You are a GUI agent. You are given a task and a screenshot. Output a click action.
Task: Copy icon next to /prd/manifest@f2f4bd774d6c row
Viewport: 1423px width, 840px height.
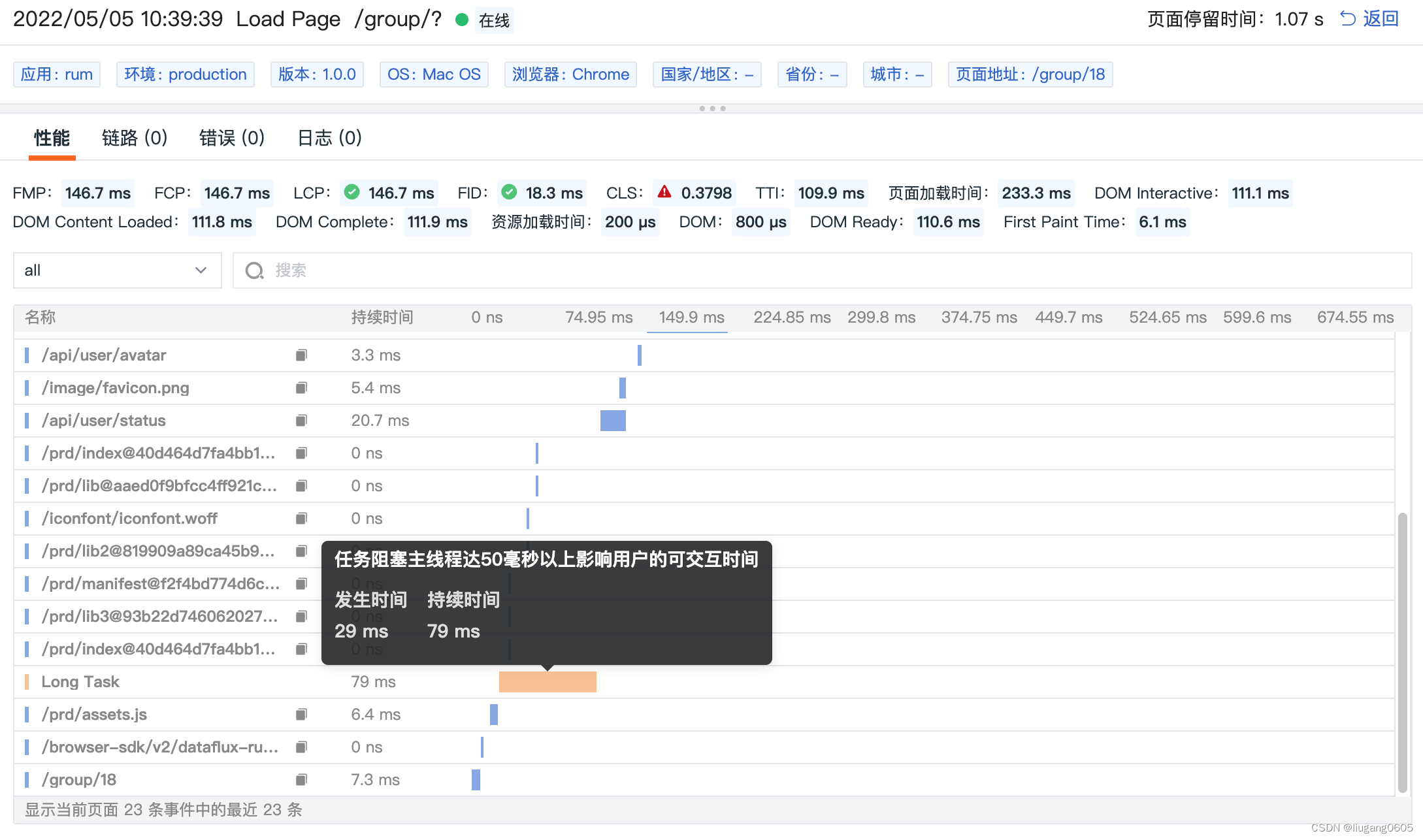pyautogui.click(x=301, y=584)
